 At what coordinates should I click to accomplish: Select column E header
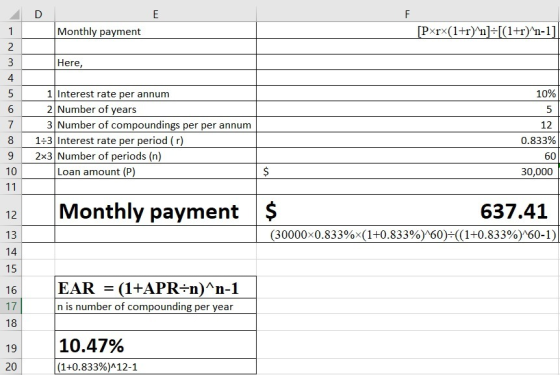[155, 14]
